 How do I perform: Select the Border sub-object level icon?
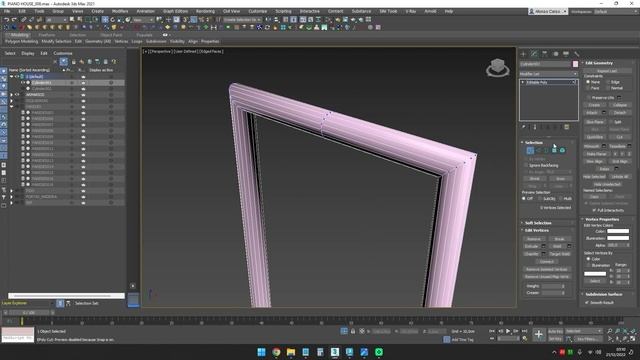pos(546,151)
